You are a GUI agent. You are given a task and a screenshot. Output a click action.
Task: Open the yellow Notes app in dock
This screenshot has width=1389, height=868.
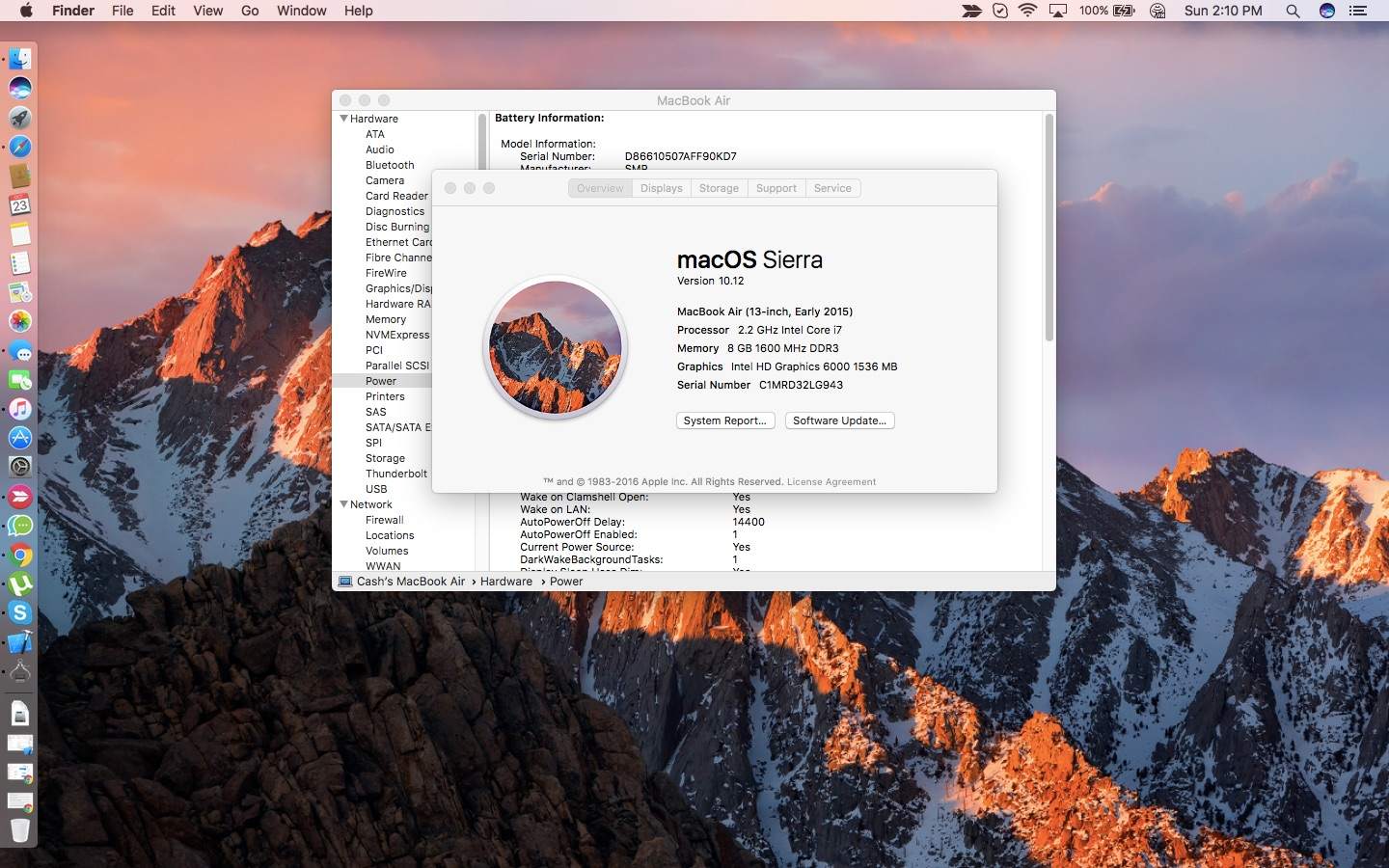pyautogui.click(x=20, y=233)
